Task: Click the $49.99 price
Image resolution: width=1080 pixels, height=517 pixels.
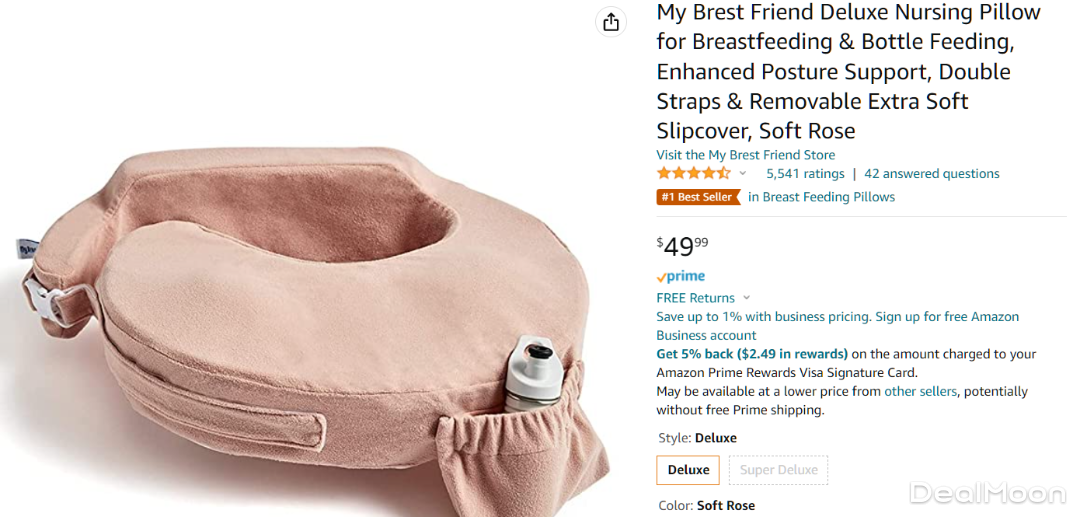Action: 682,246
